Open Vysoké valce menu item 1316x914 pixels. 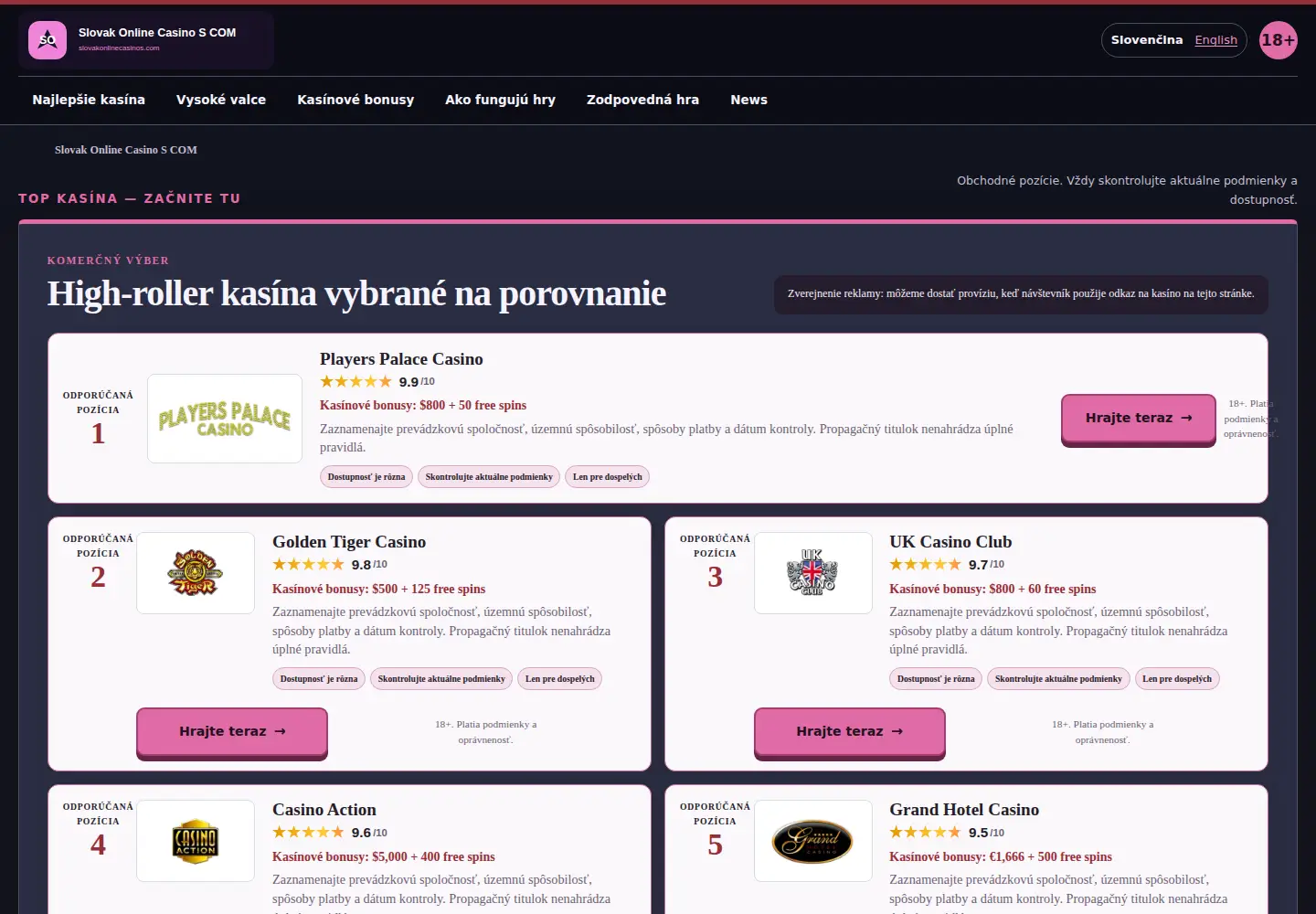click(221, 100)
